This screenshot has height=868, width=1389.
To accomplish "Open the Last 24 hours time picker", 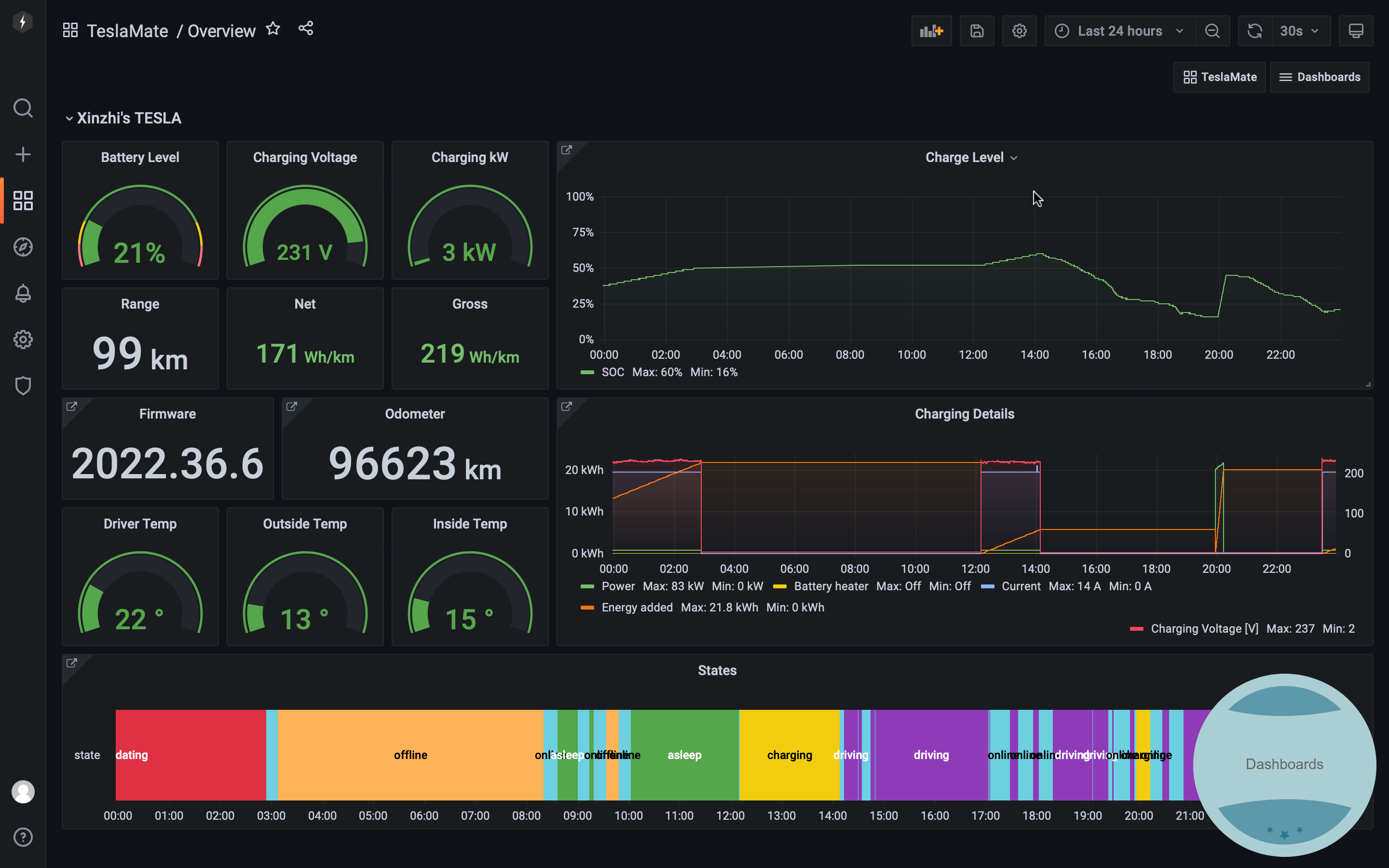I will (x=1119, y=30).
